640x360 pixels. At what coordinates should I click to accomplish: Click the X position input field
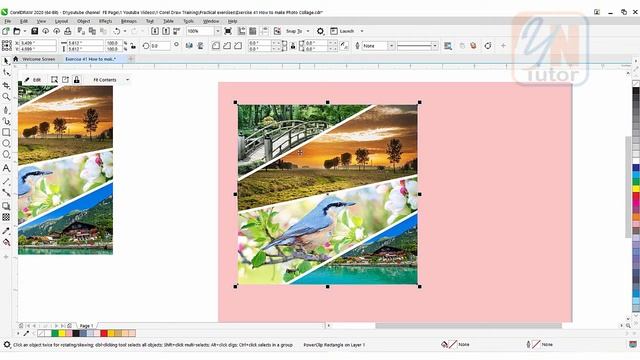(37, 43)
